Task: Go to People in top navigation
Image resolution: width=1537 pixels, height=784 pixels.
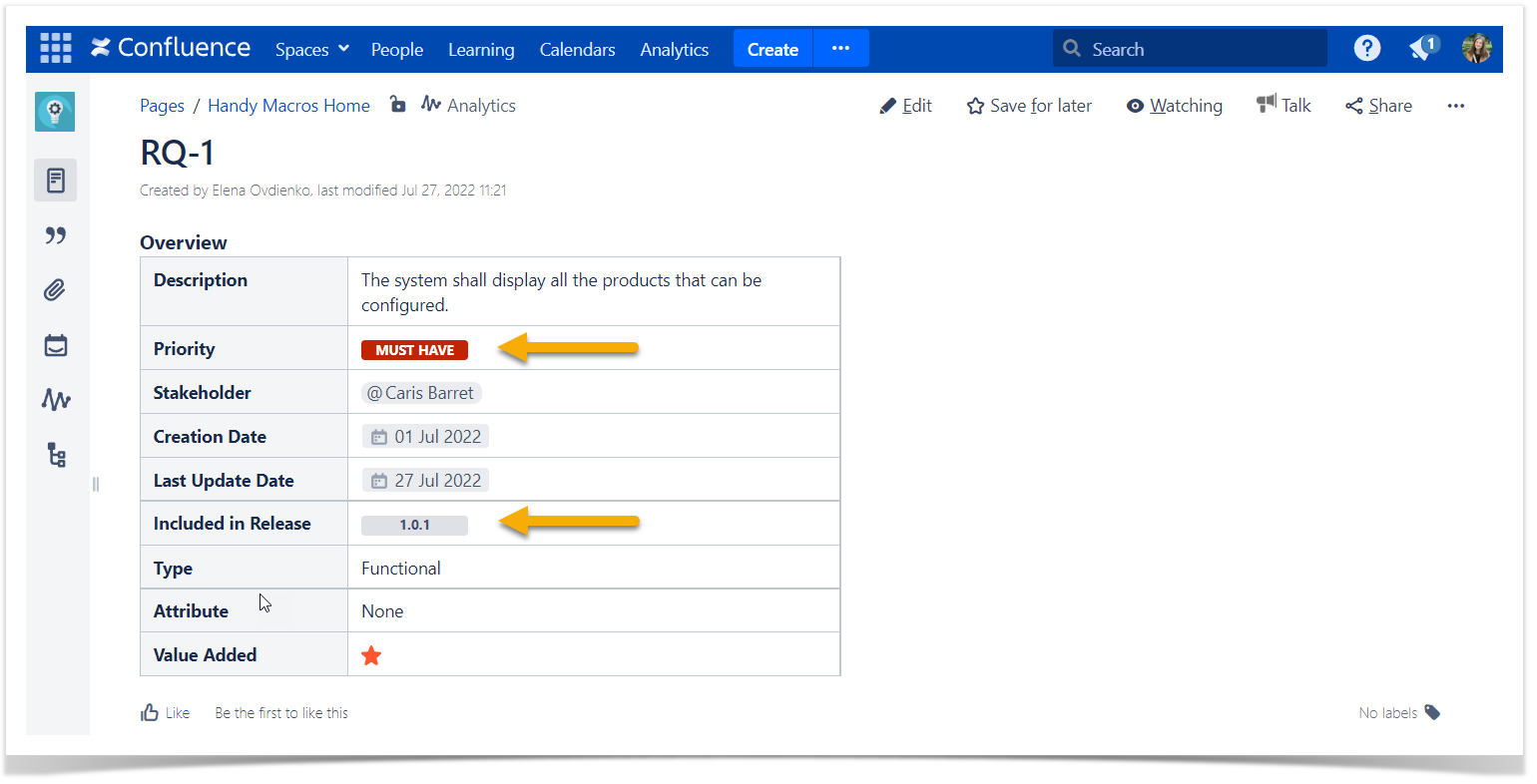Action: pyautogui.click(x=396, y=49)
